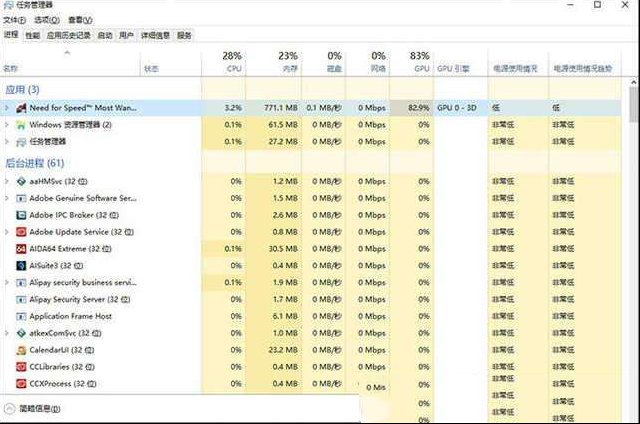This screenshot has width=640, height=424.
Task: Expand Adobe Genuine Software Service row
Action: tap(7, 198)
